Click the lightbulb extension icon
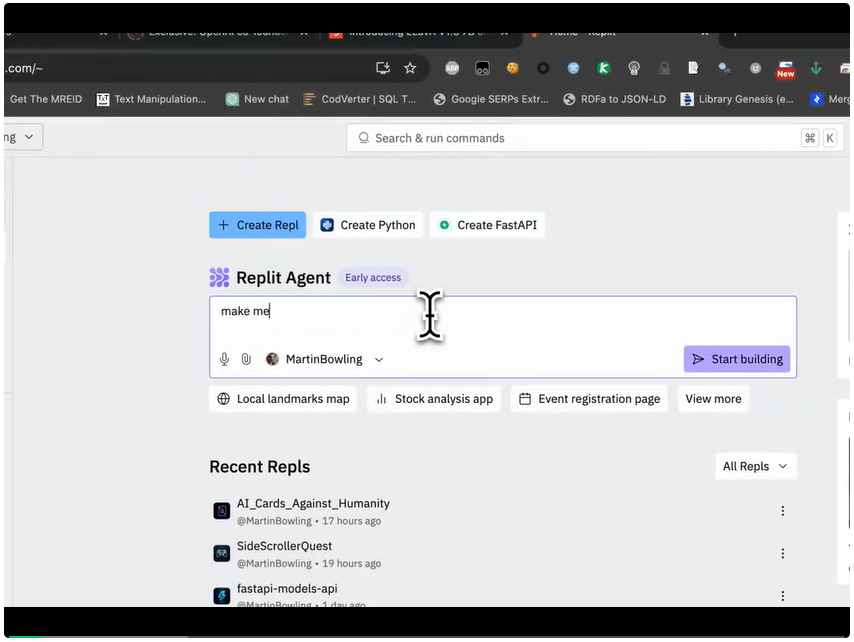Image resolution: width=854 pixels, height=642 pixels. pos(634,68)
